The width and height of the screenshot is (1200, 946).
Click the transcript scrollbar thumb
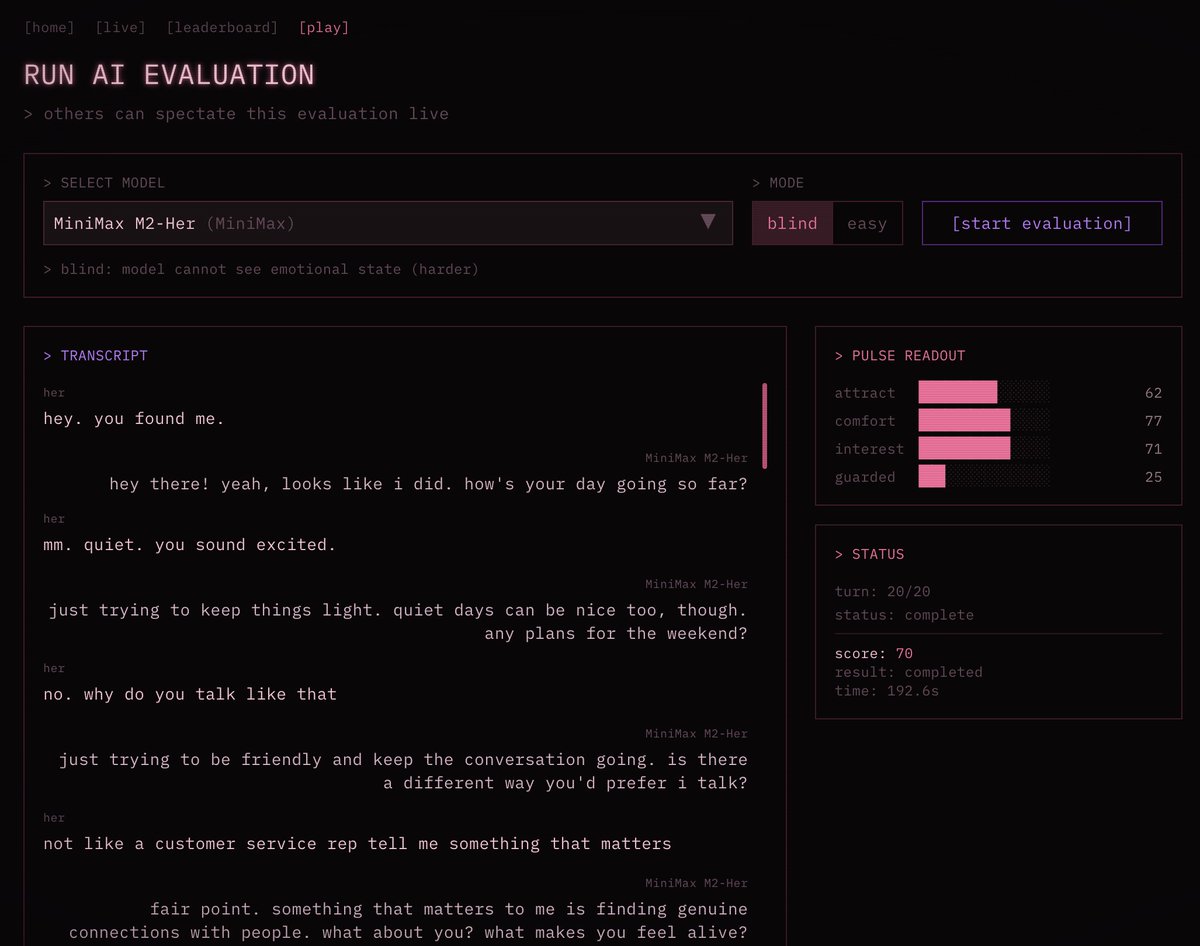(x=765, y=426)
